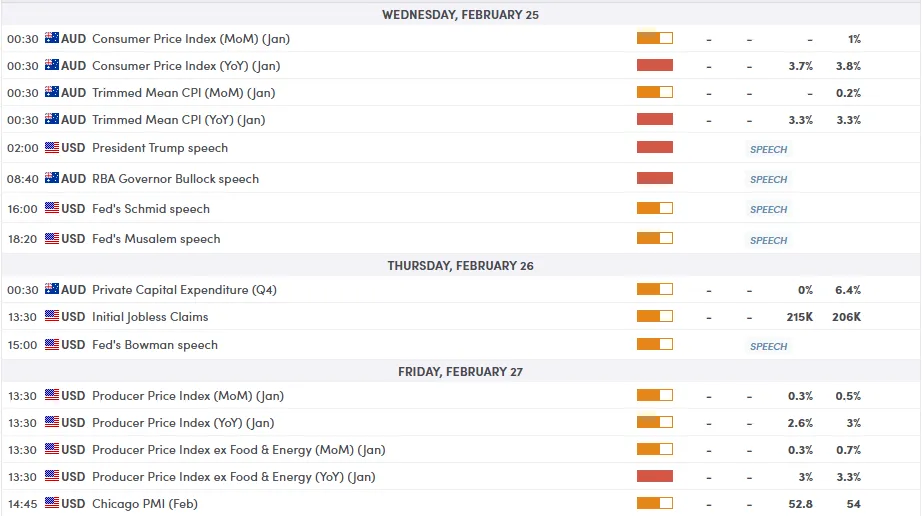Open the Consumer Price Index (MoM) event

(190, 39)
